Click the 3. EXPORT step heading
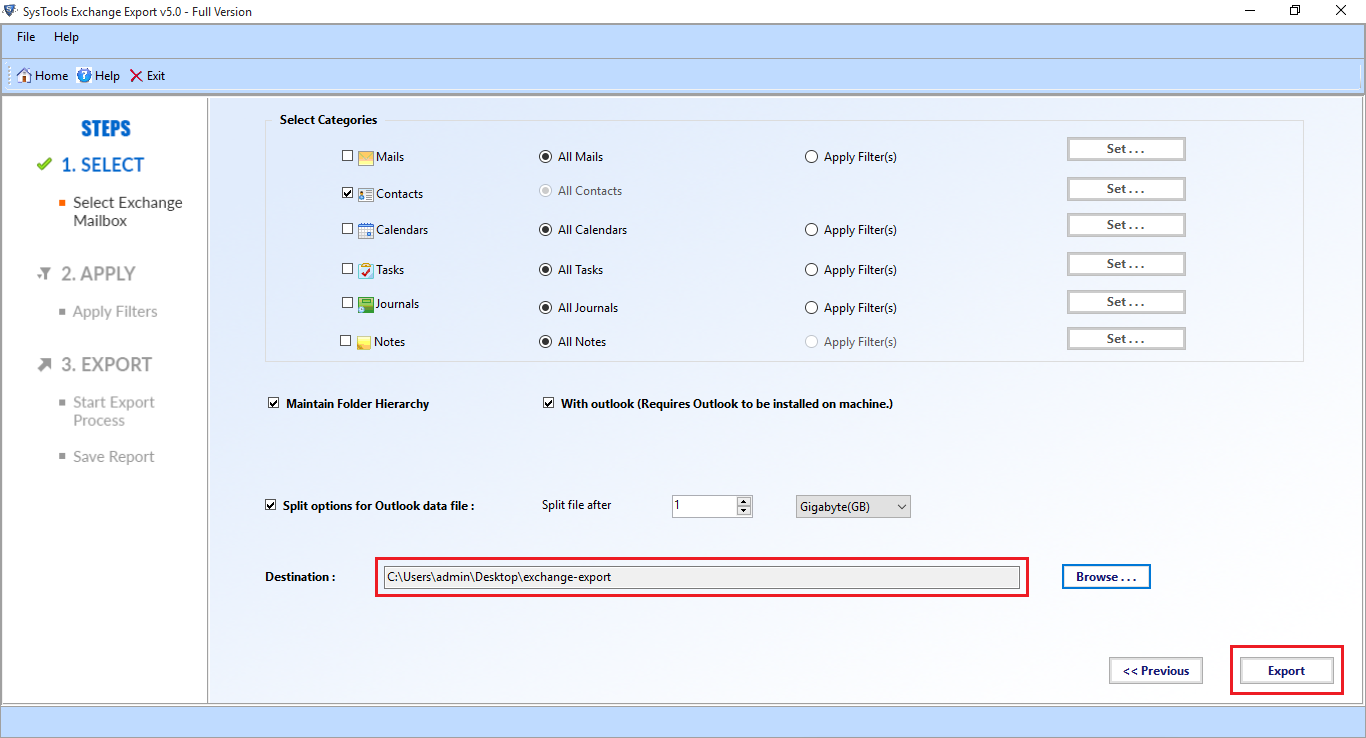This screenshot has width=1366, height=738. (106, 365)
